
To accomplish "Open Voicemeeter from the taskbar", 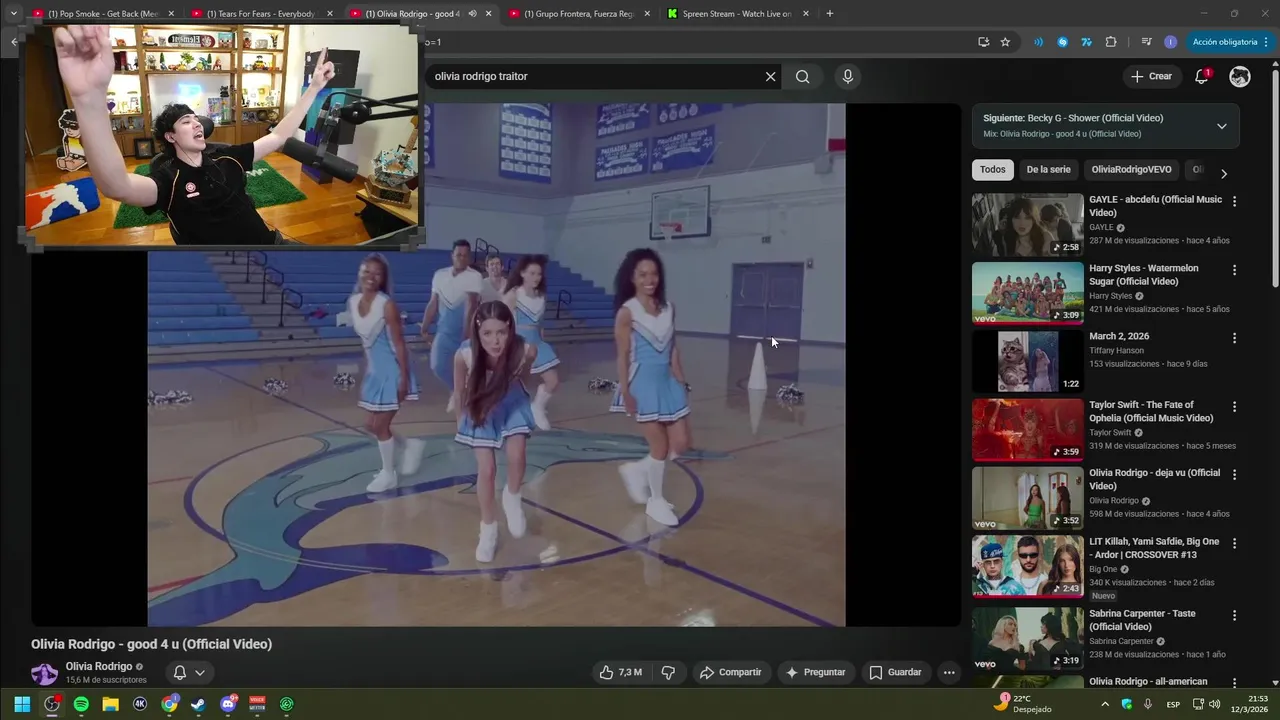I will (x=257, y=704).
